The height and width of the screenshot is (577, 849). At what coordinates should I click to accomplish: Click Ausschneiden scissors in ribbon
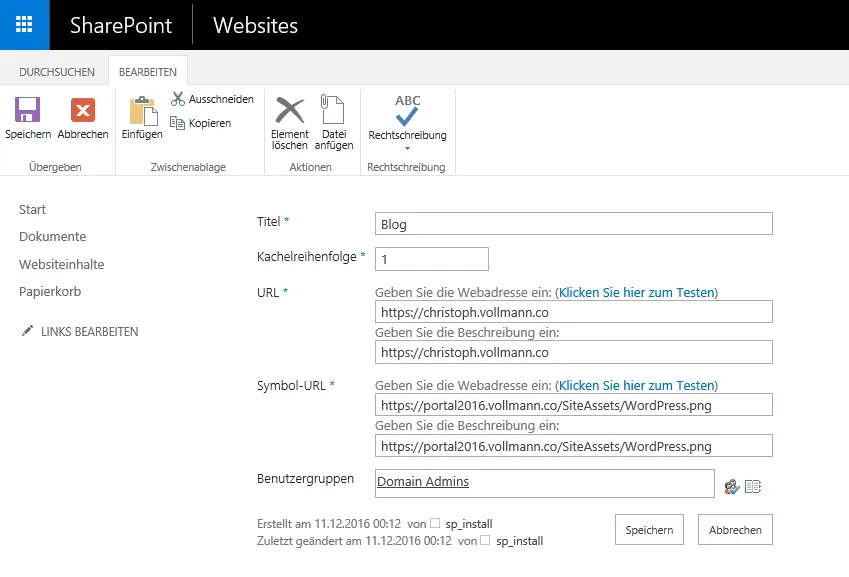212,99
